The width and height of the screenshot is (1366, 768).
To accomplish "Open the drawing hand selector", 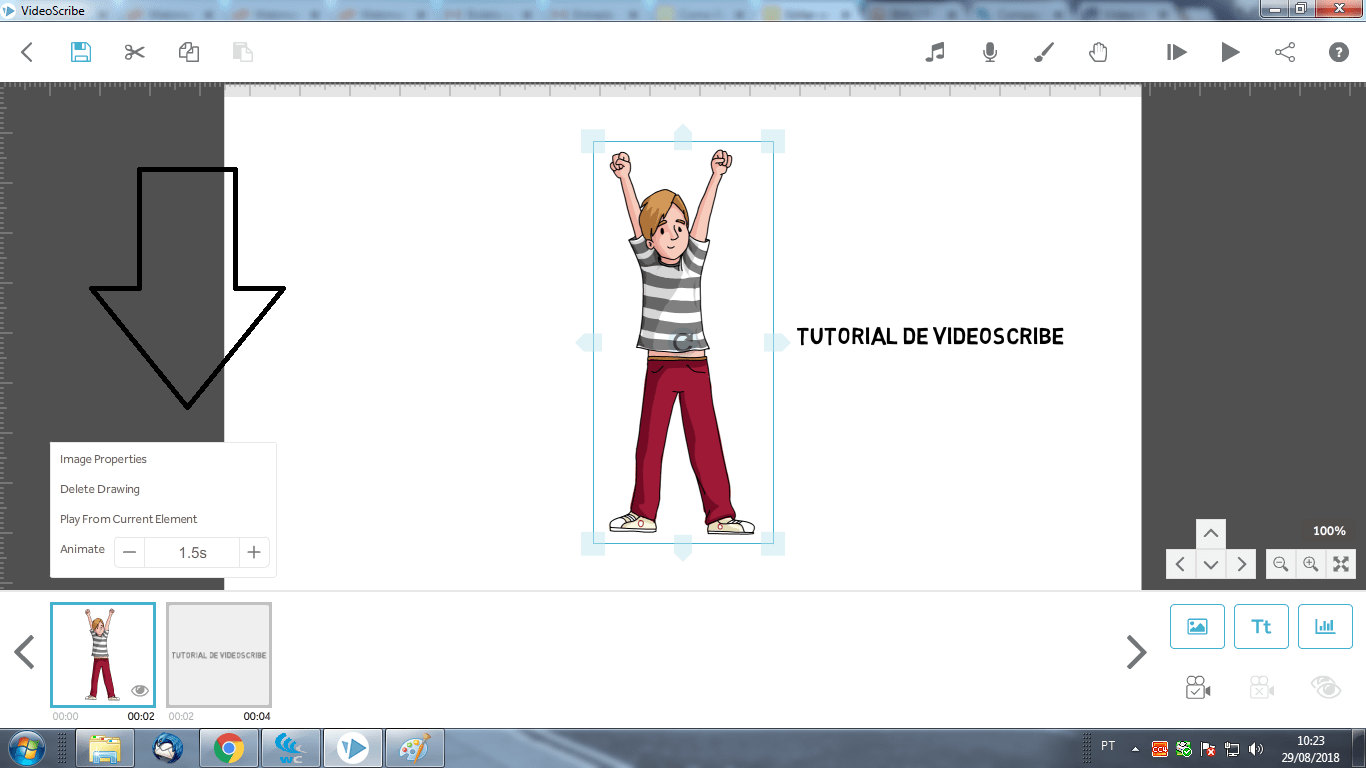I will 1098,52.
